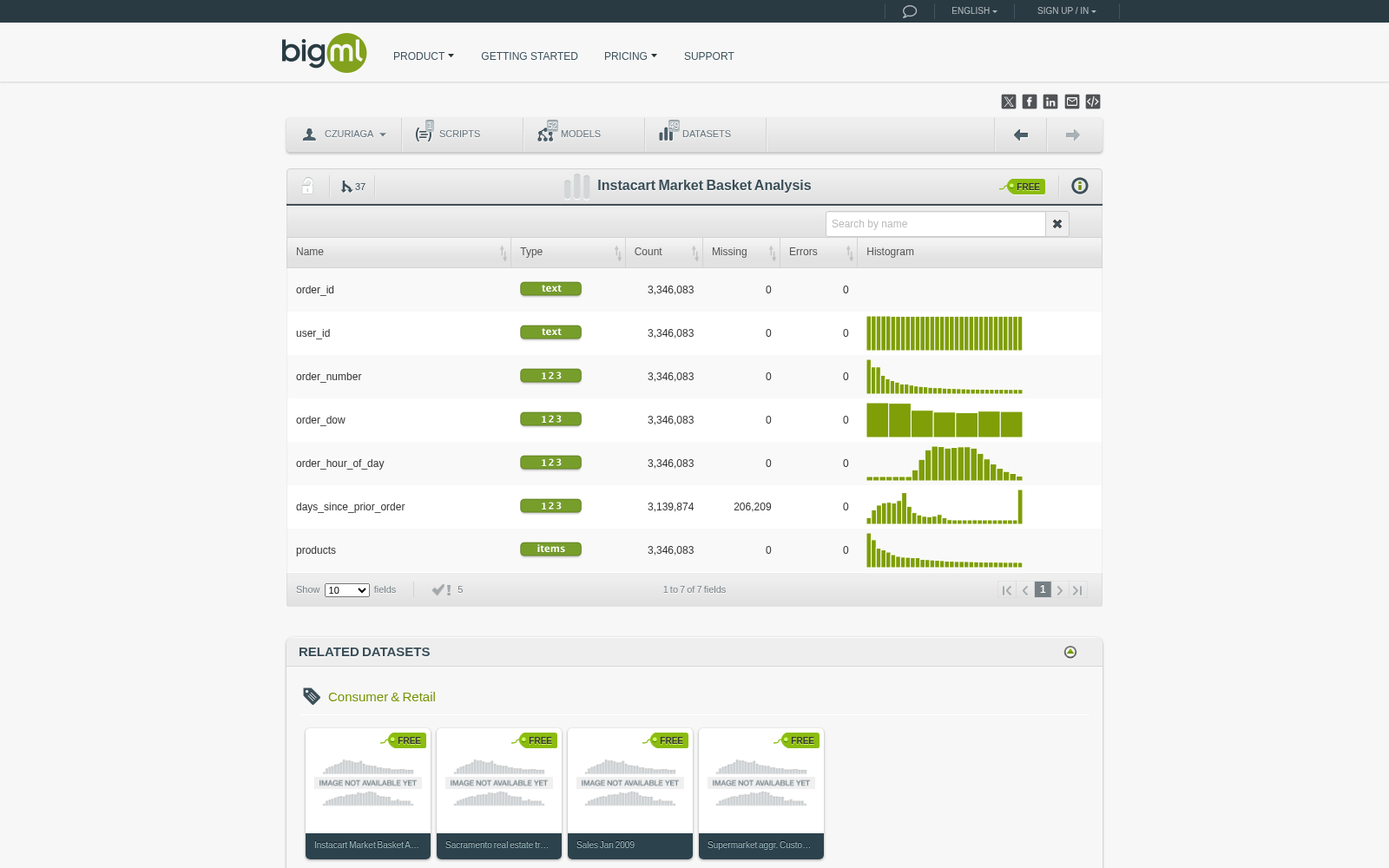This screenshot has width=1389, height=868.
Task: Open the Instacart Market Basket related dataset card
Action: tap(368, 793)
